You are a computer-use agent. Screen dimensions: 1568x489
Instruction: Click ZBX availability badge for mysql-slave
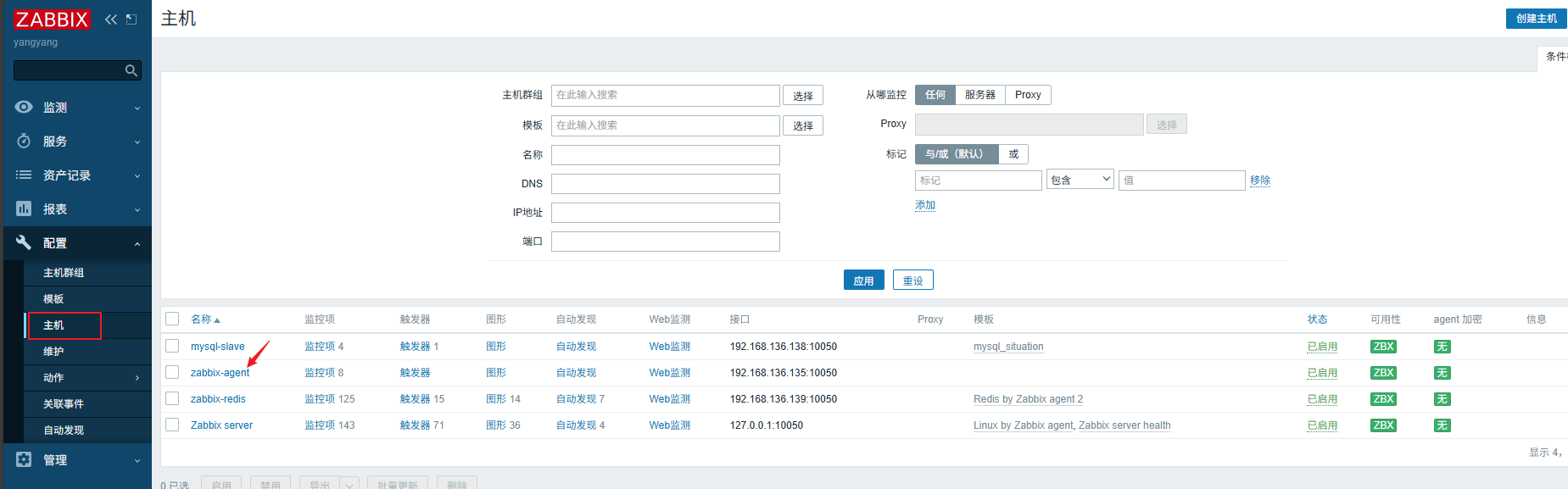click(x=1383, y=347)
